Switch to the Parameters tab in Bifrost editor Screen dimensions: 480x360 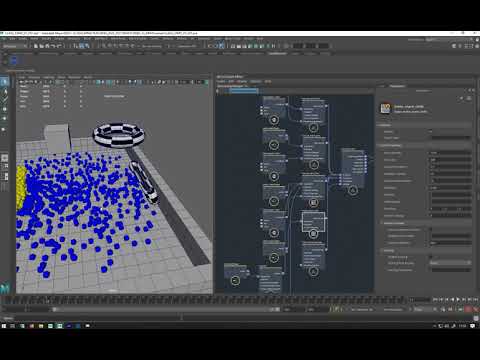tap(397, 86)
